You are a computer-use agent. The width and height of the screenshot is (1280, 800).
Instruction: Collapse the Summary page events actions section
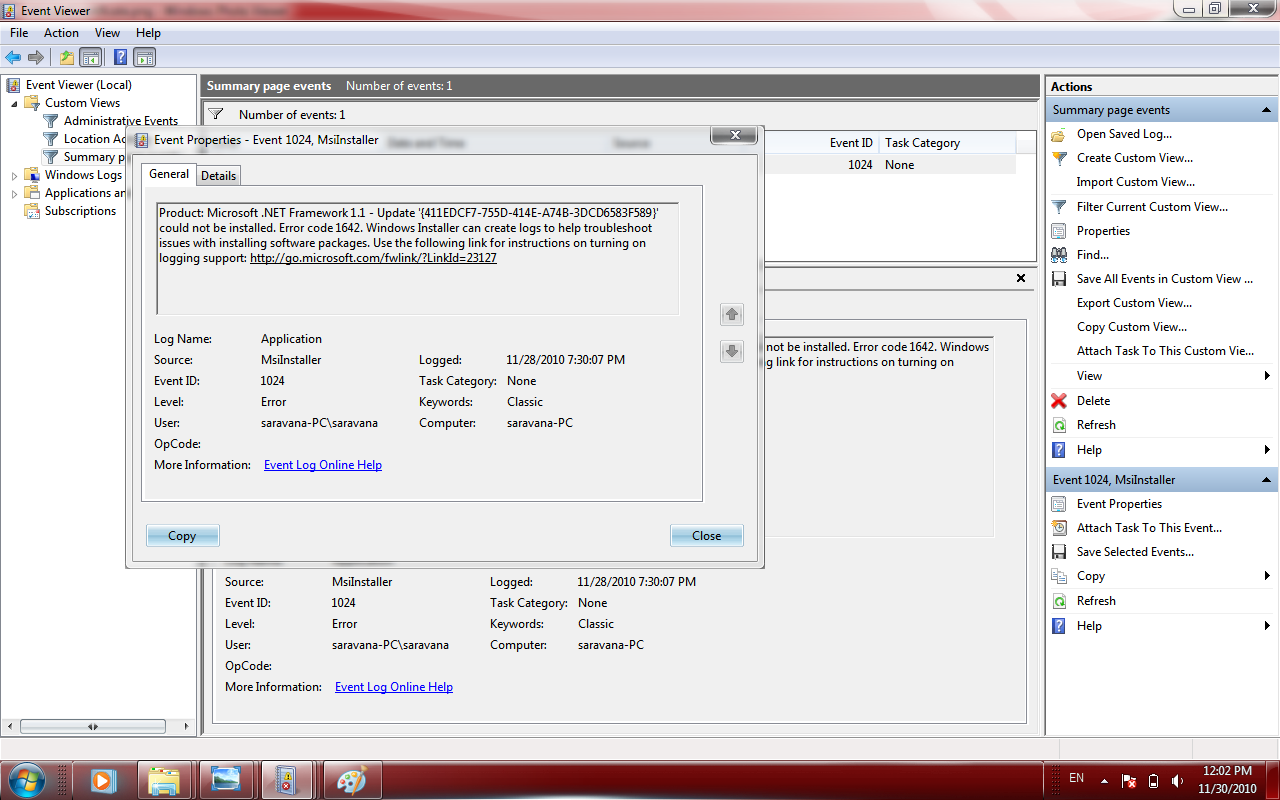point(1267,110)
